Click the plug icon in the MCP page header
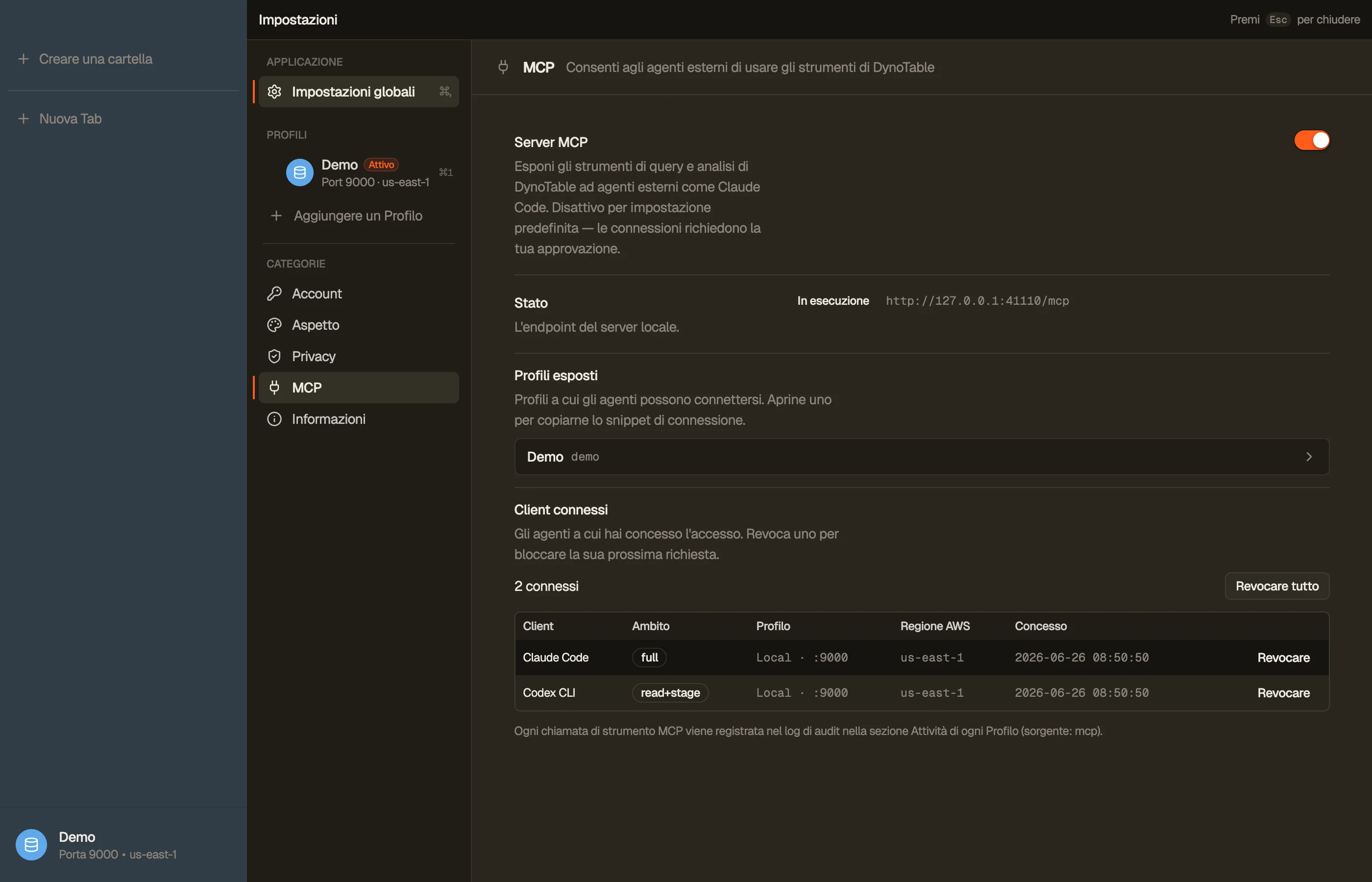The height and width of the screenshot is (882, 1372). click(x=503, y=68)
